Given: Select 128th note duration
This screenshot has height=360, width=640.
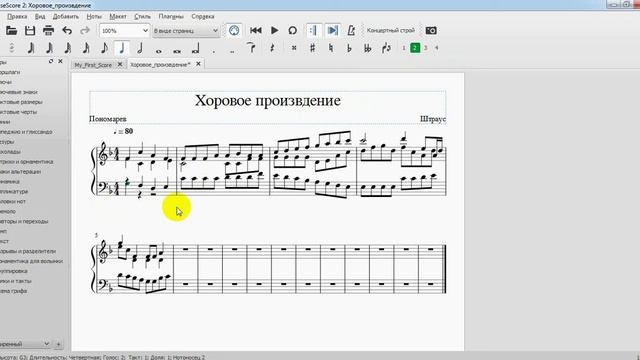Looking at the screenshot, I should [31, 48].
